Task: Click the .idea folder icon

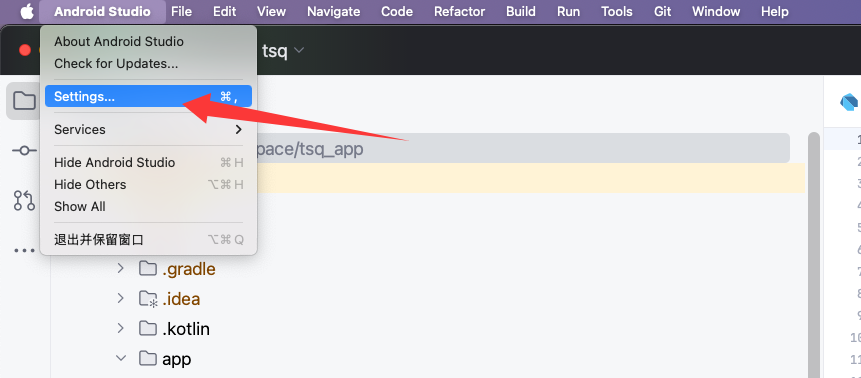Action: 147,299
